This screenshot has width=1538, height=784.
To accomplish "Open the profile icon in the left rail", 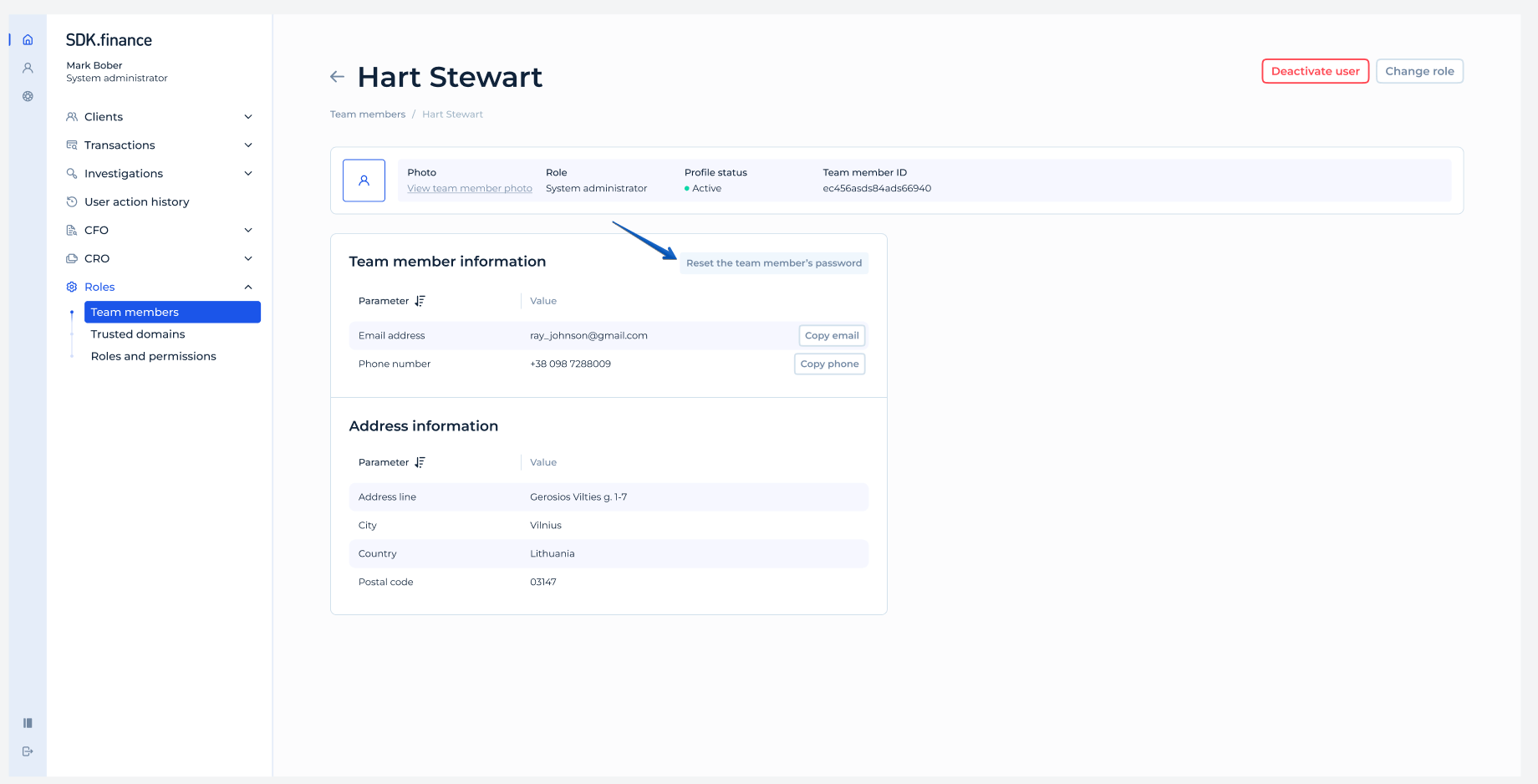I will pos(28,68).
